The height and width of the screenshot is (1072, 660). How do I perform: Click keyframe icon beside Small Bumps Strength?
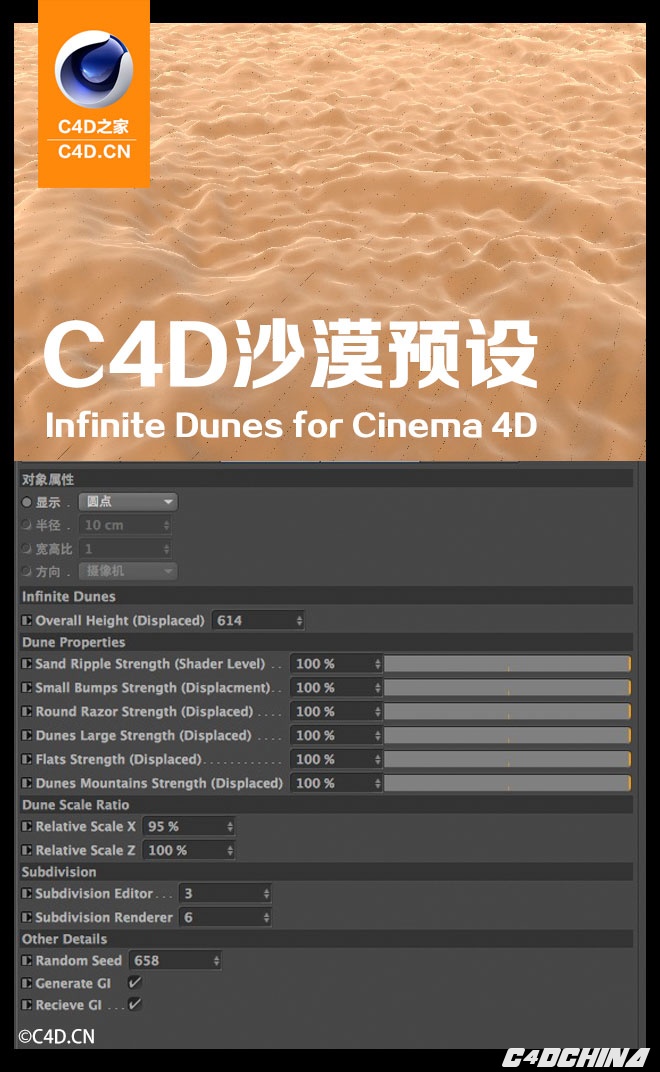pos(27,687)
